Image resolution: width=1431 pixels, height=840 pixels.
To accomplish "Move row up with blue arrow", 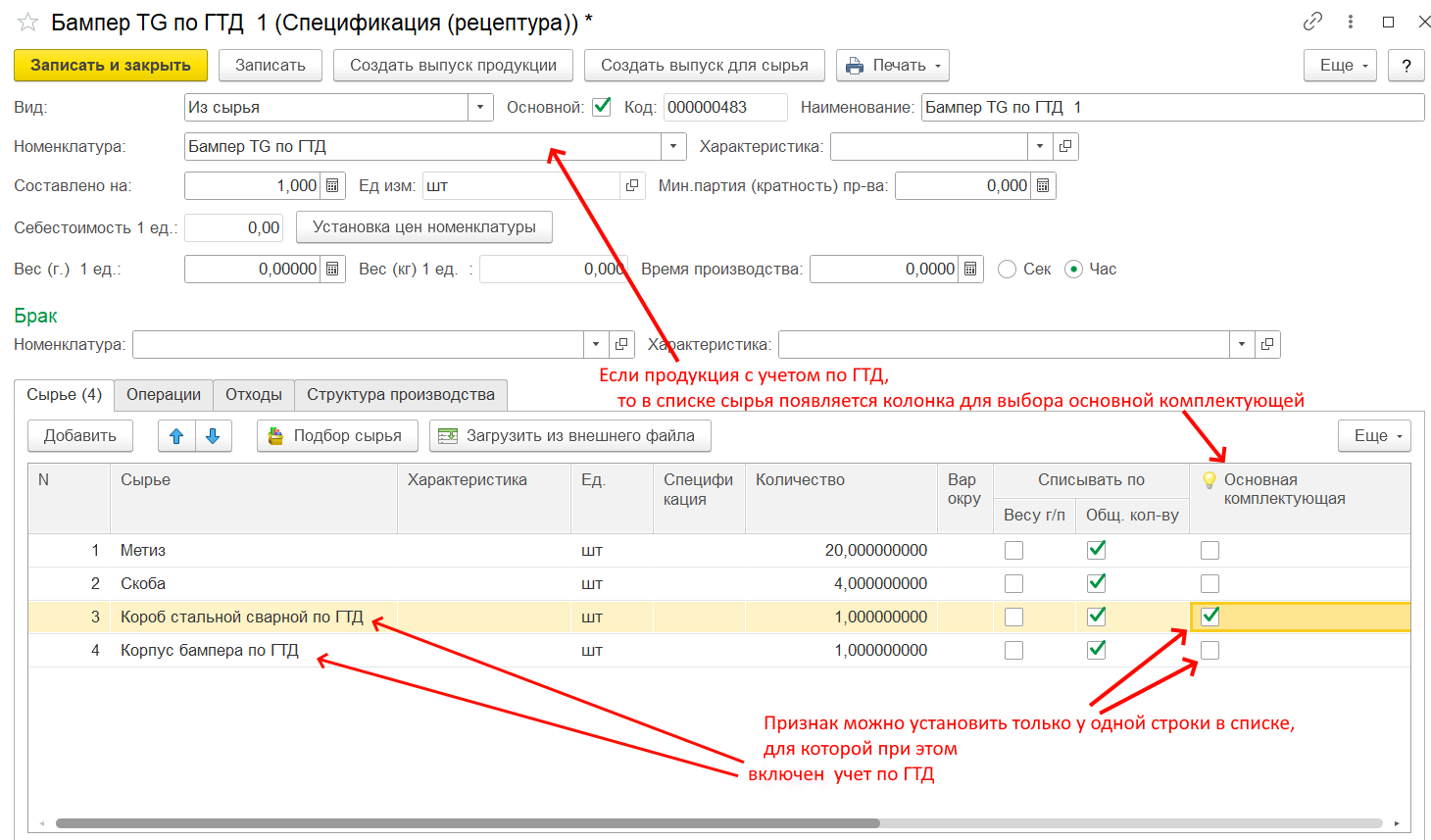I will pos(176,436).
